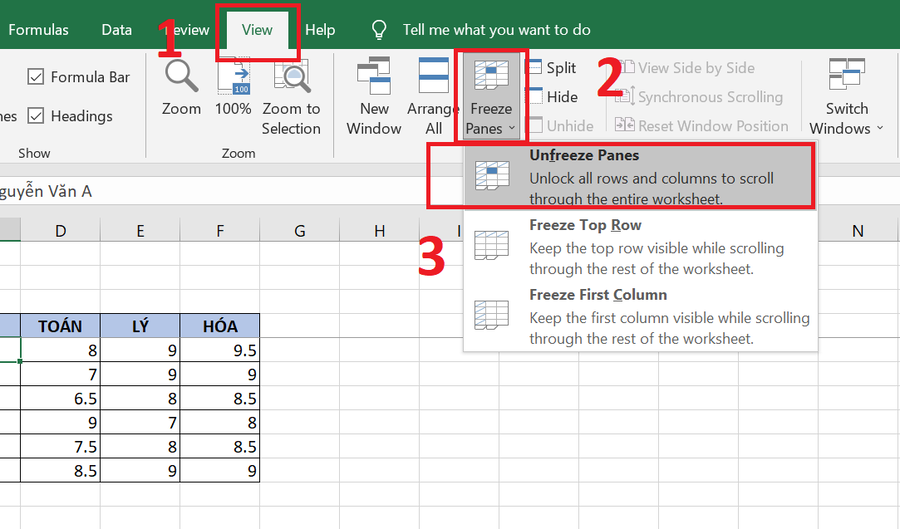Click View Side by Side

(x=685, y=68)
